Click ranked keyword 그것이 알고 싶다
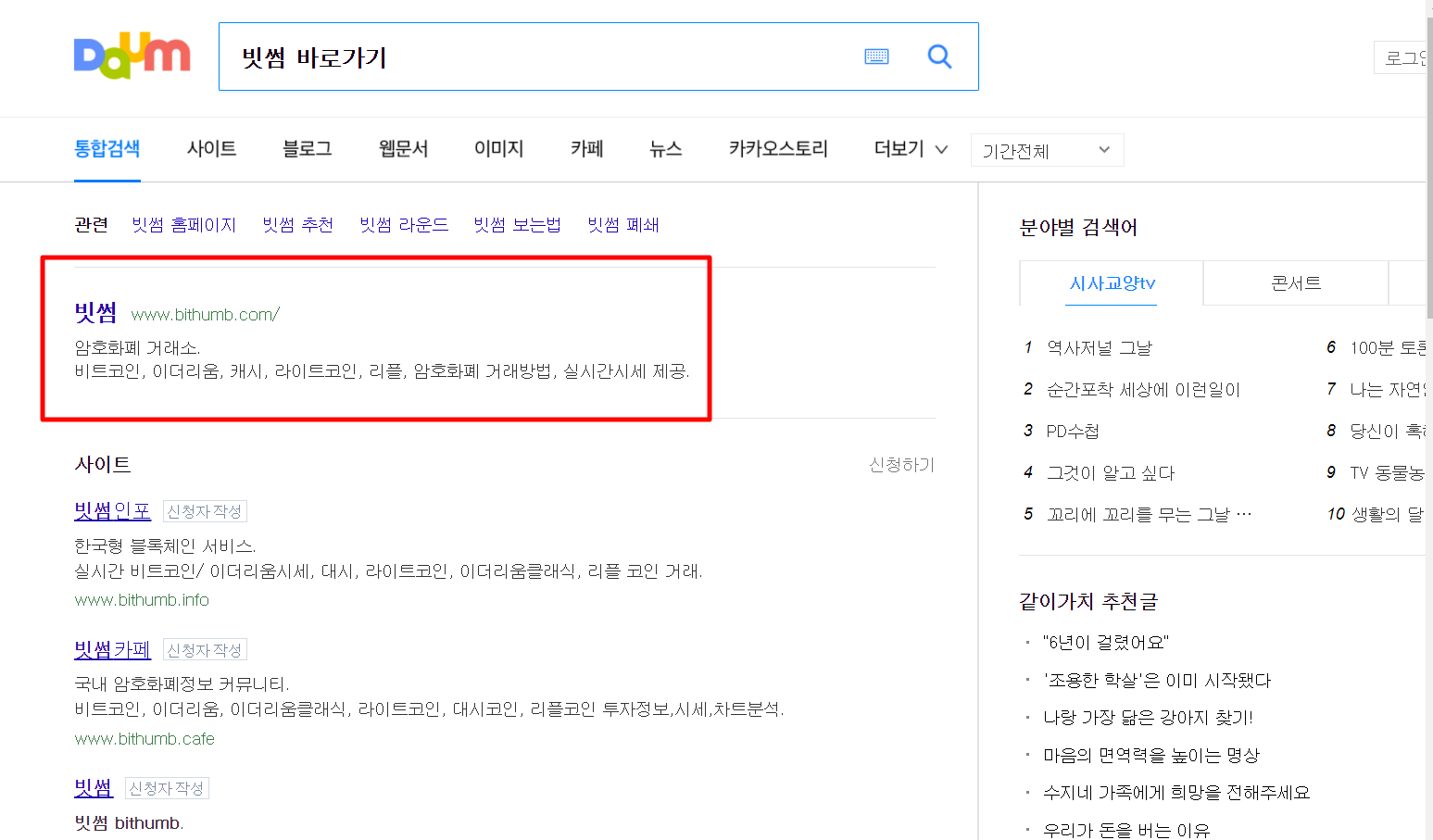 [1110, 473]
